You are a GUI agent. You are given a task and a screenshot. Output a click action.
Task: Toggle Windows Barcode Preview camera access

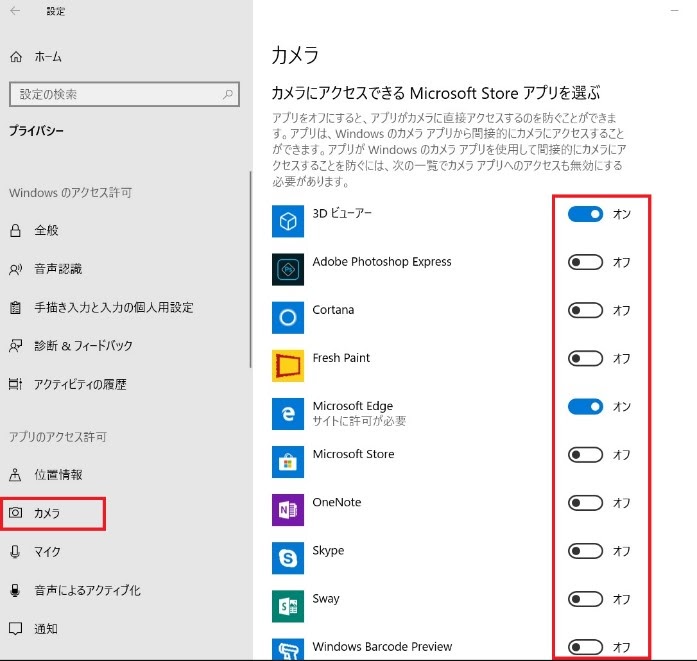[x=585, y=647]
